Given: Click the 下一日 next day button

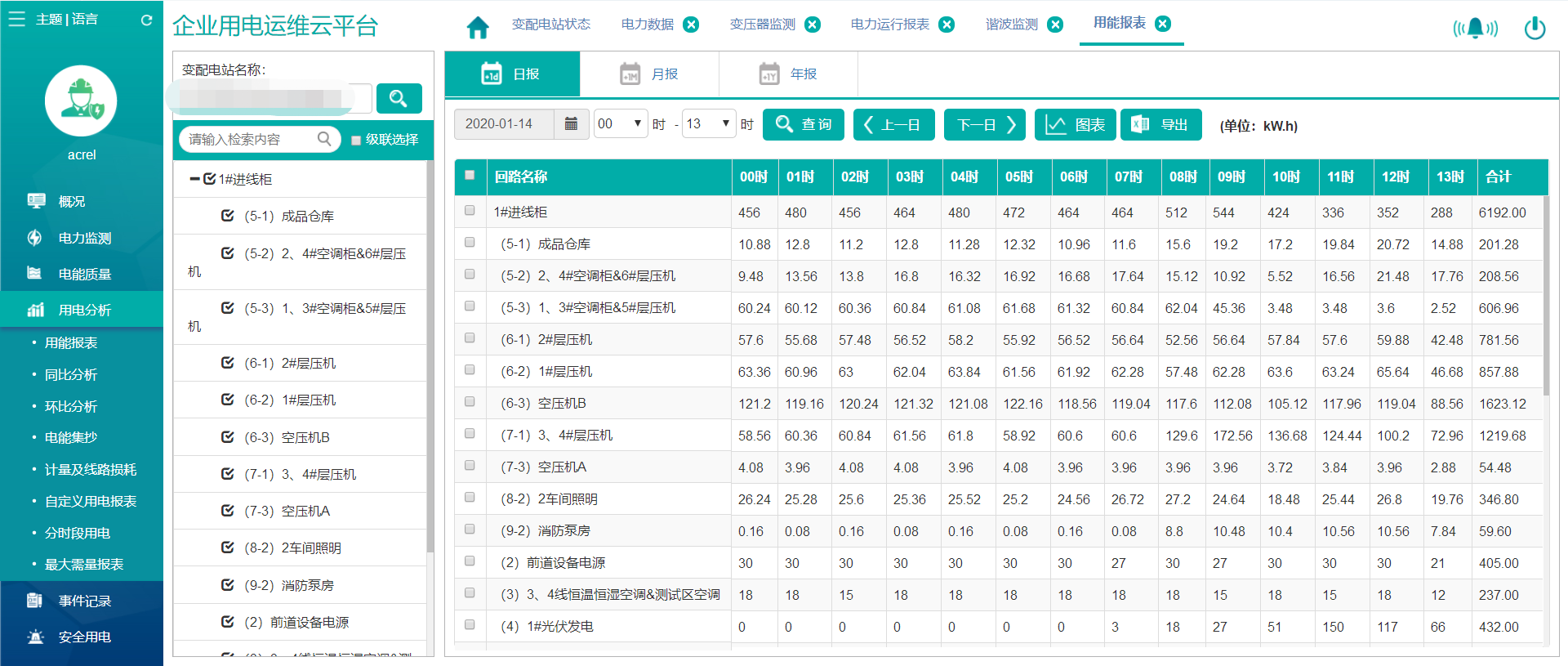Looking at the screenshot, I should pos(985,125).
